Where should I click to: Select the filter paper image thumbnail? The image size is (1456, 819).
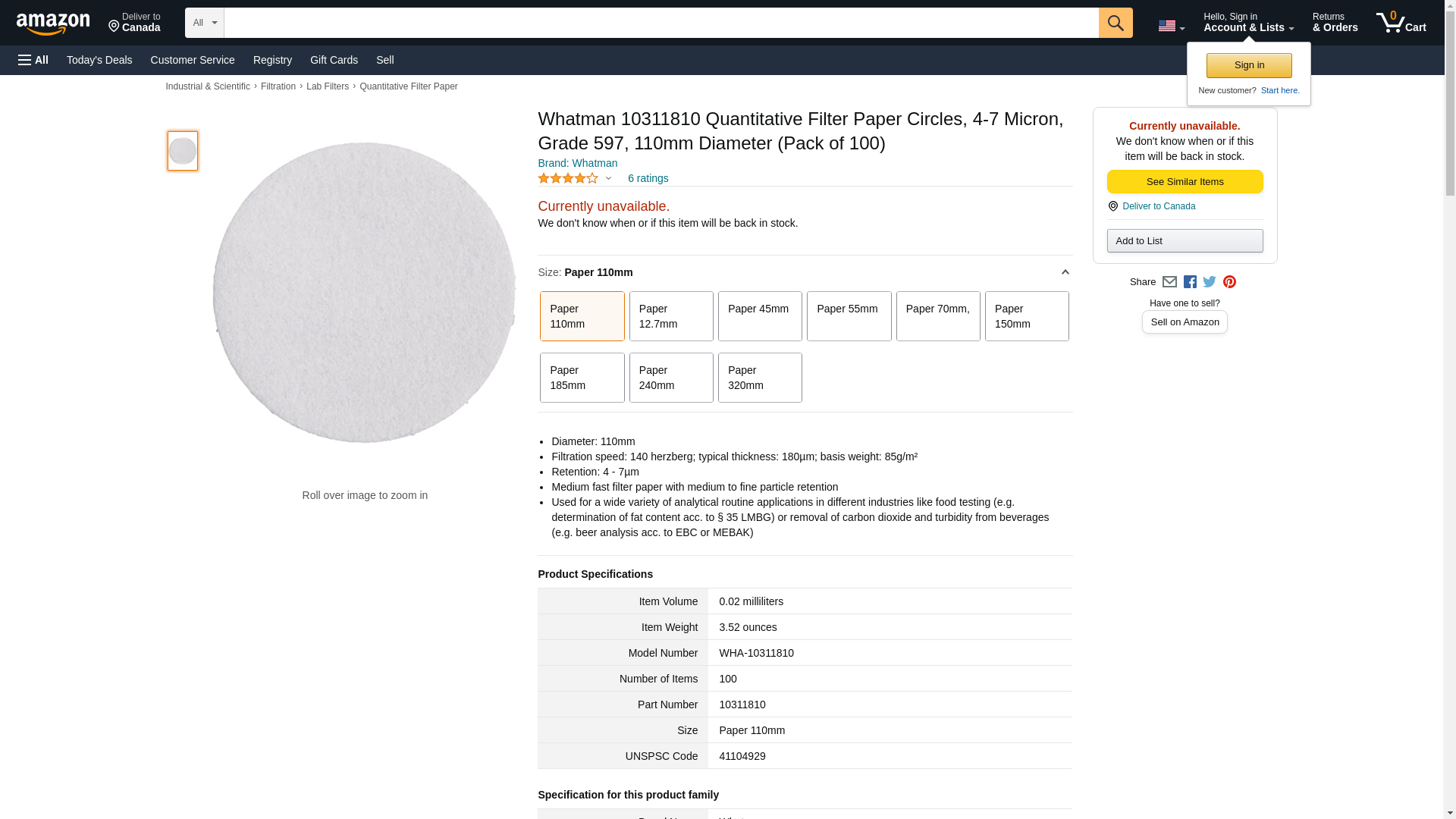click(183, 151)
